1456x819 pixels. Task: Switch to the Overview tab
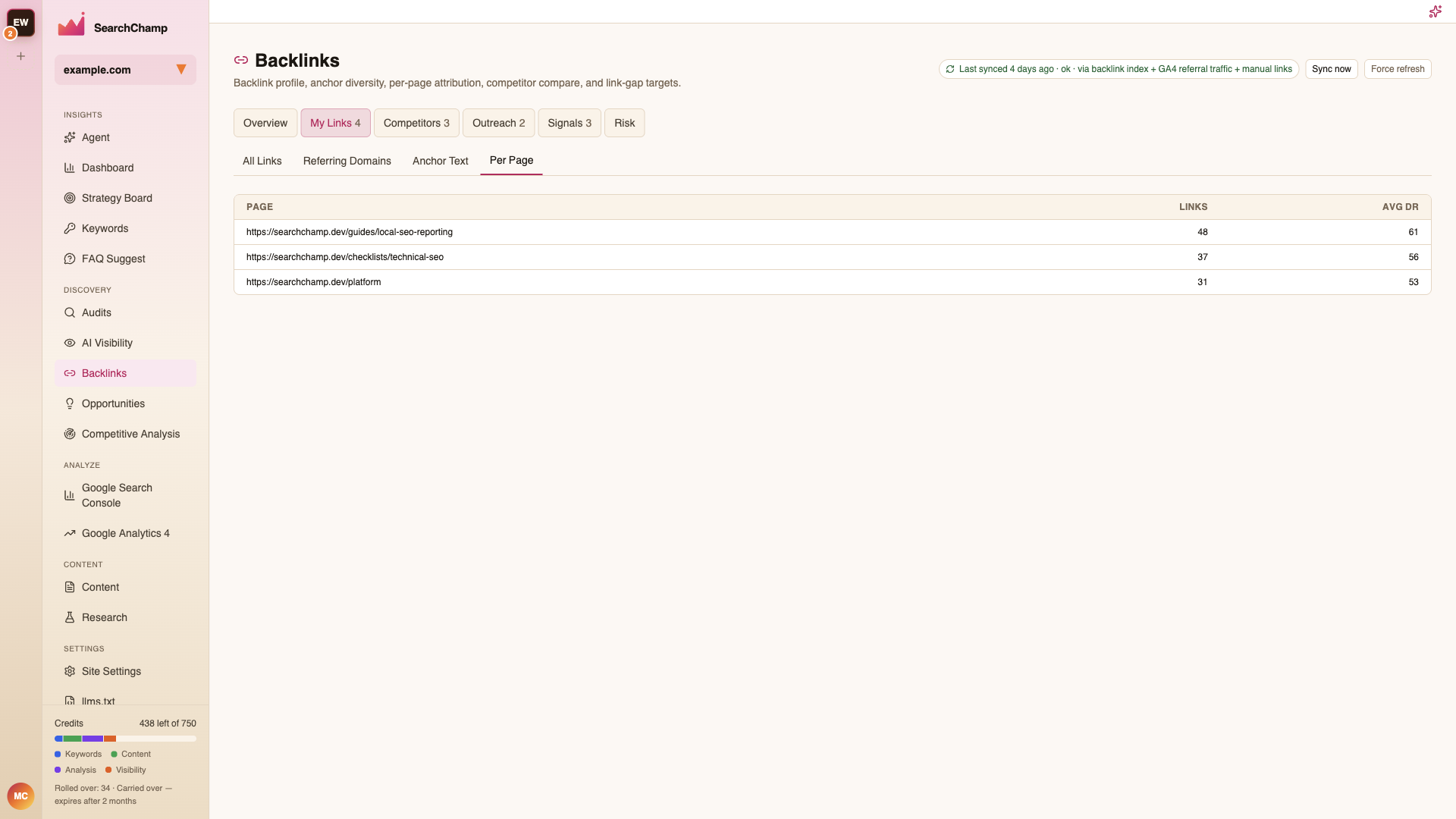click(265, 123)
